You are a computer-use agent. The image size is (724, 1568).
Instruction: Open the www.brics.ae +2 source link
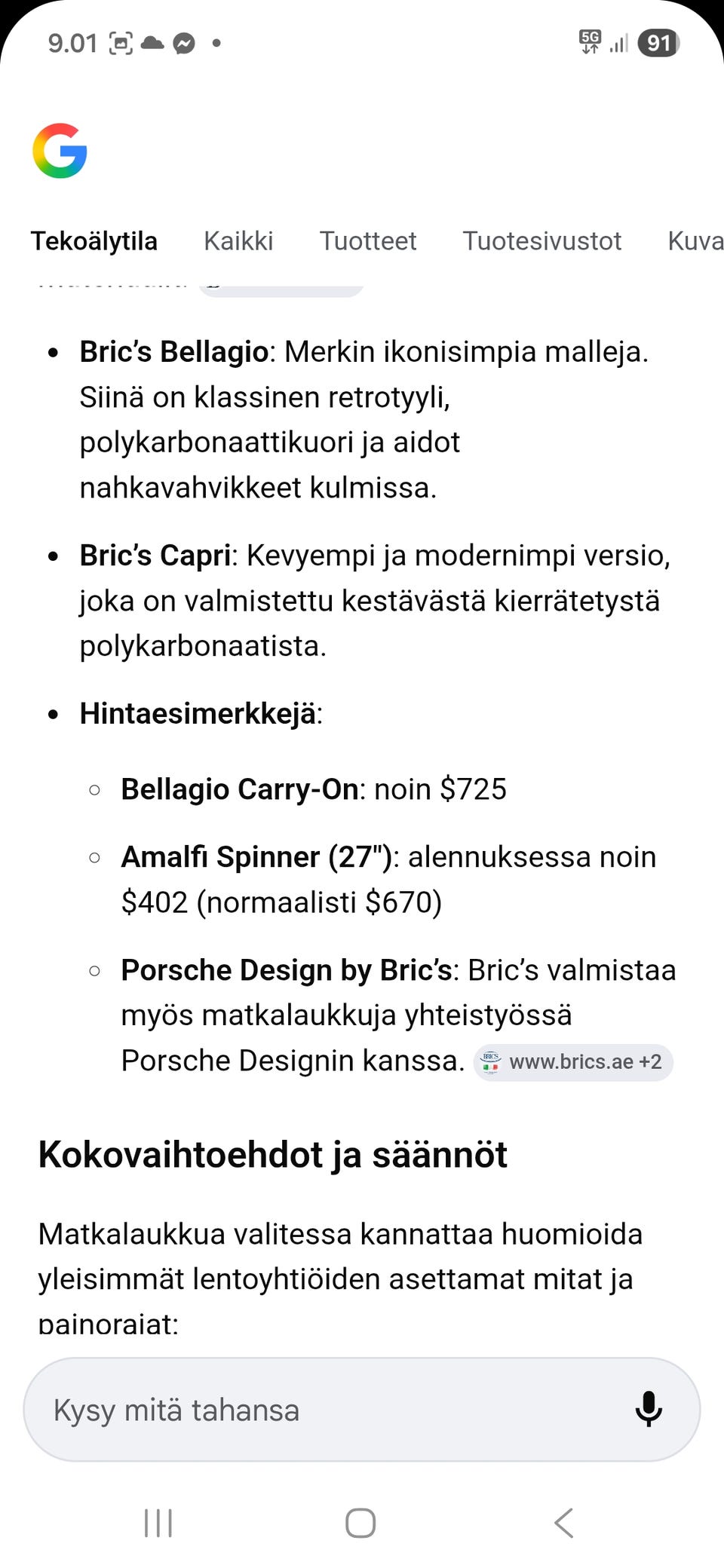point(573,1061)
